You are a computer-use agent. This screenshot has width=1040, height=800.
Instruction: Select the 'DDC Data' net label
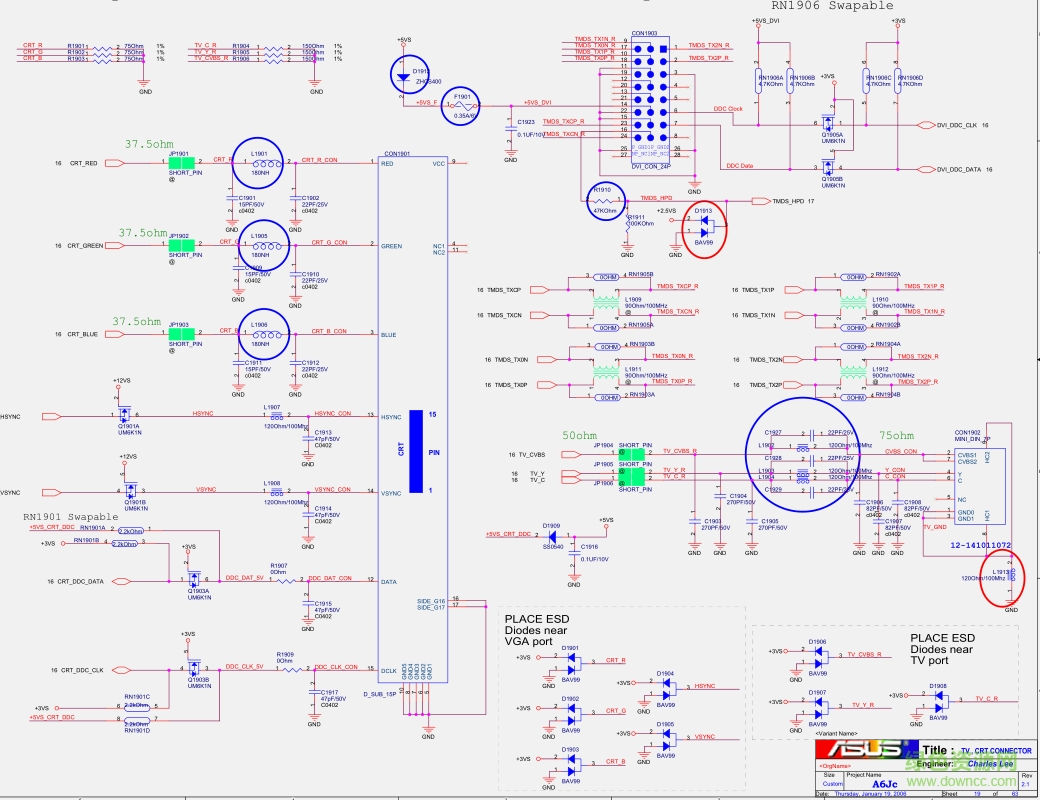[740, 166]
